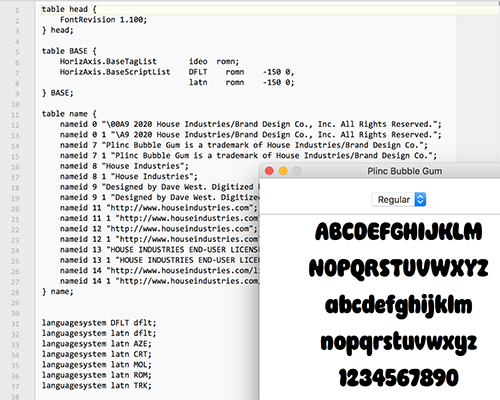Open the Regular font style dropdown
This screenshot has width=500, height=400.
click(399, 200)
